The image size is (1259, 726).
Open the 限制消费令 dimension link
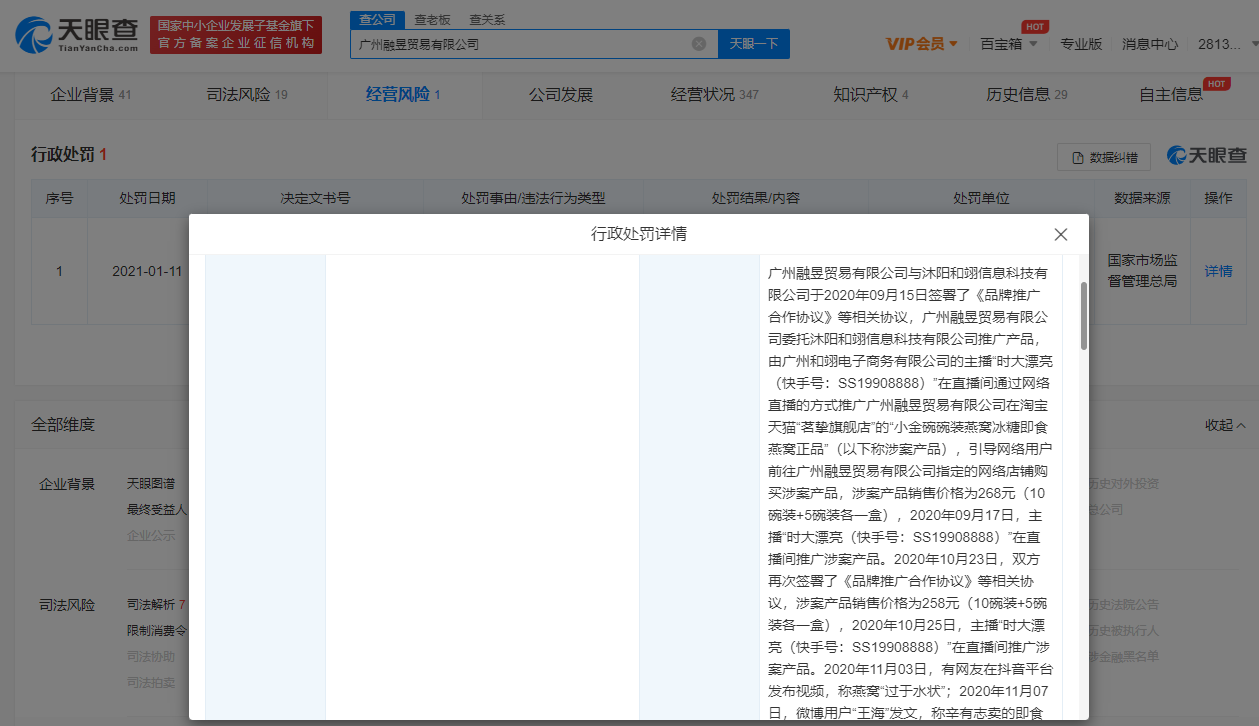click(x=157, y=630)
